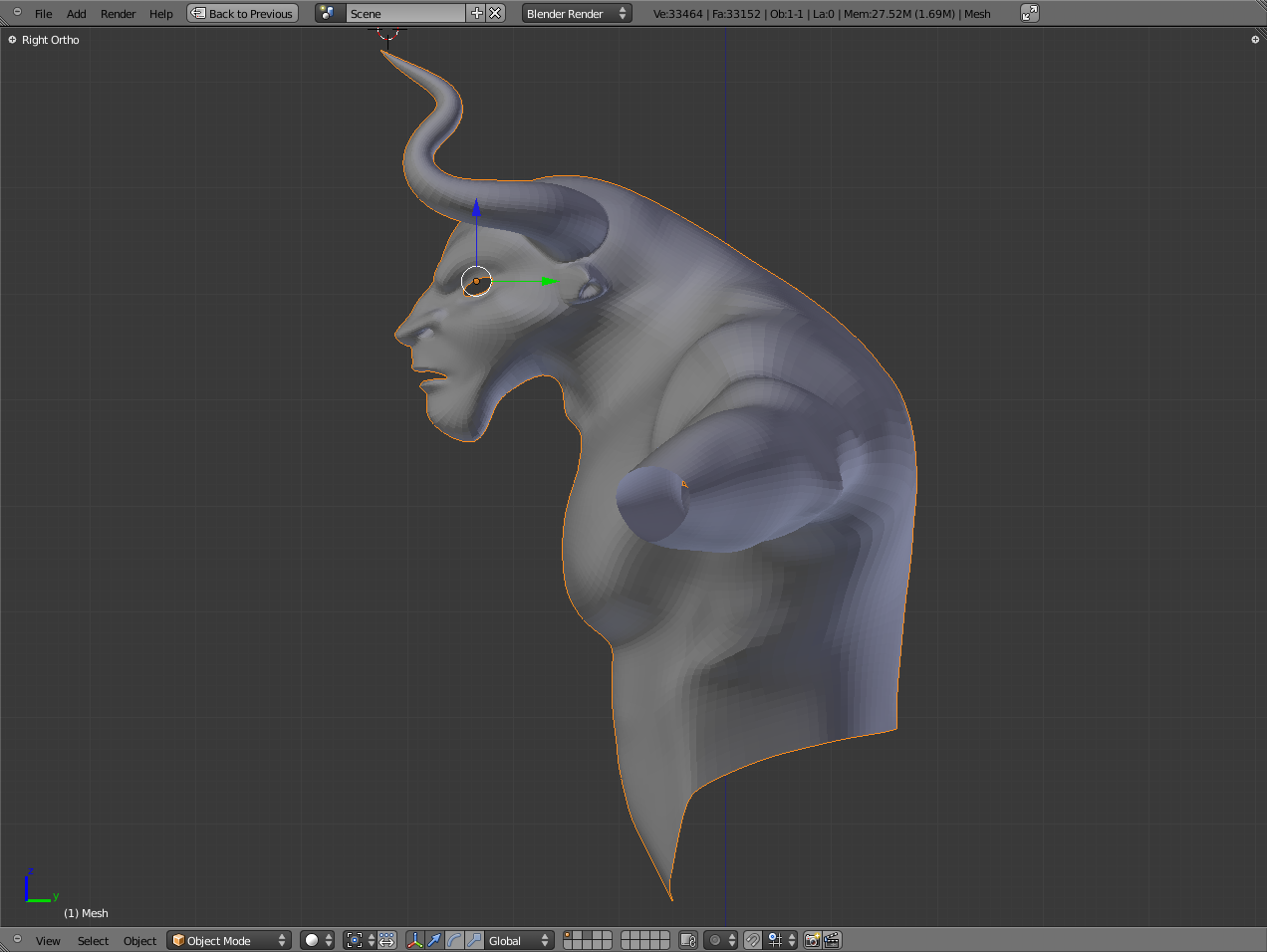Open the Render menu

coord(118,14)
